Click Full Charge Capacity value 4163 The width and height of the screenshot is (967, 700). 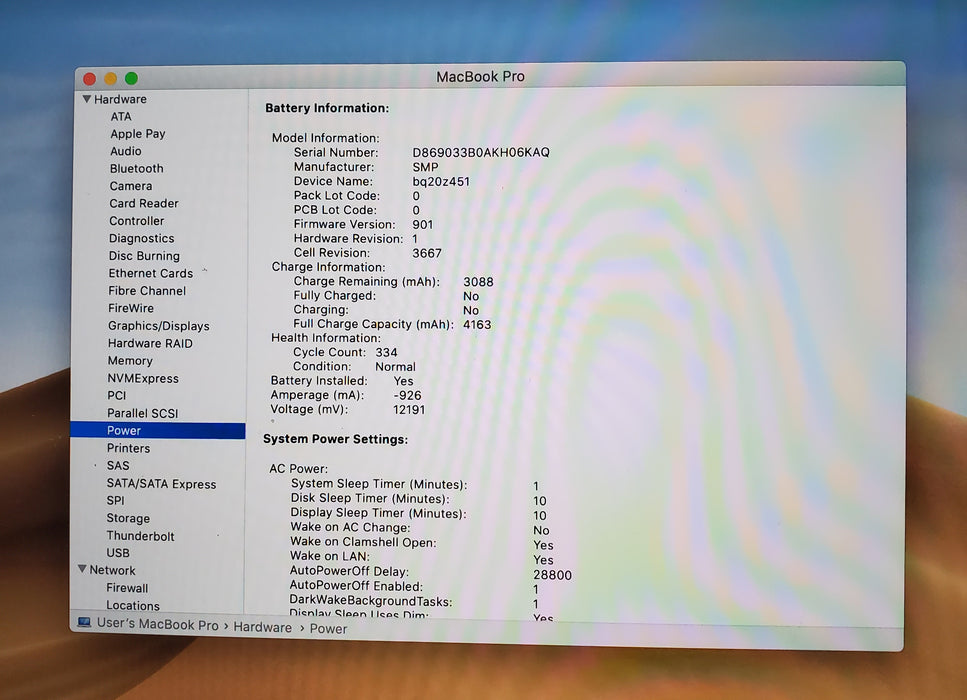pyautogui.click(x=477, y=324)
